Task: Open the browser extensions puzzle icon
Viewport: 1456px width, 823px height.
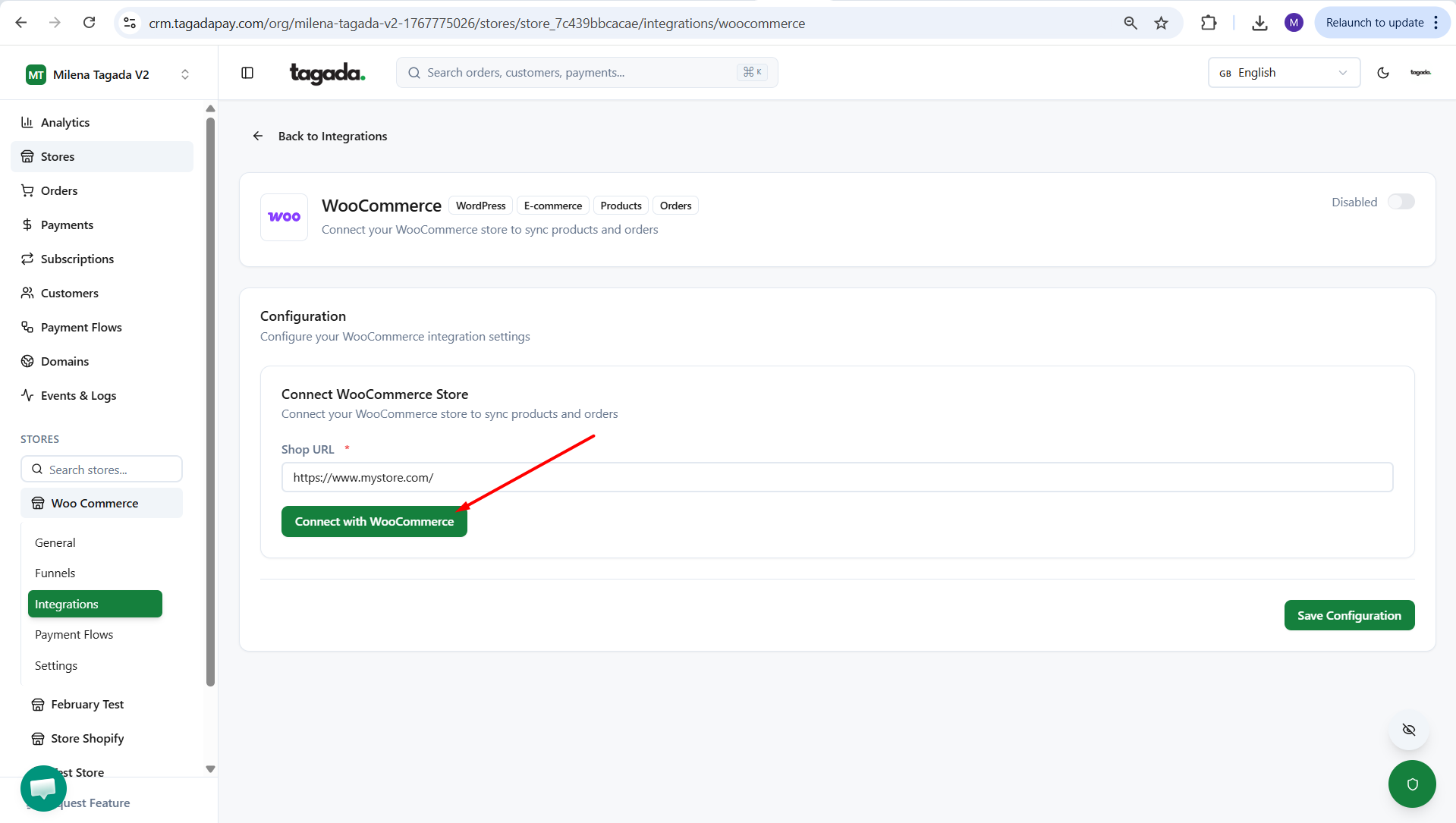Action: (x=1209, y=23)
